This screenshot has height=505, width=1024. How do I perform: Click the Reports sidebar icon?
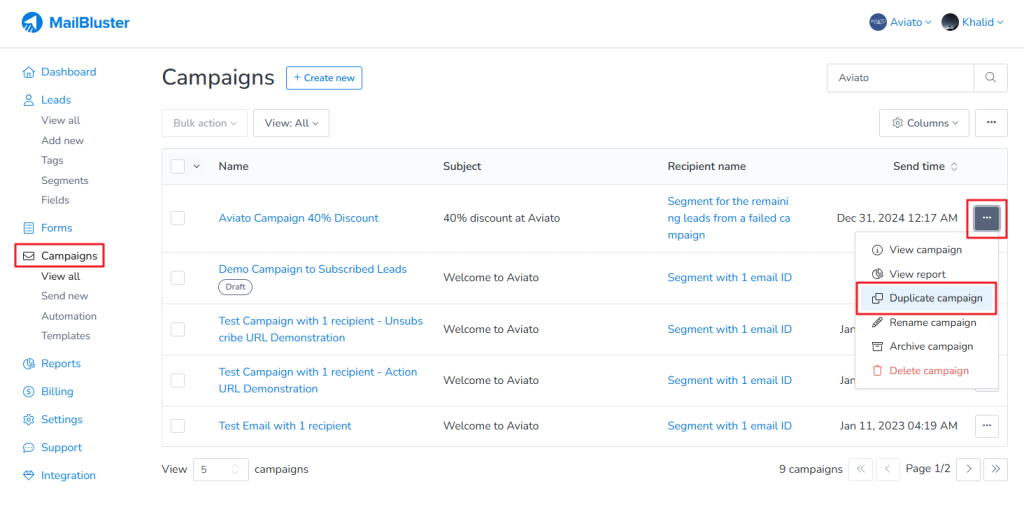point(28,364)
